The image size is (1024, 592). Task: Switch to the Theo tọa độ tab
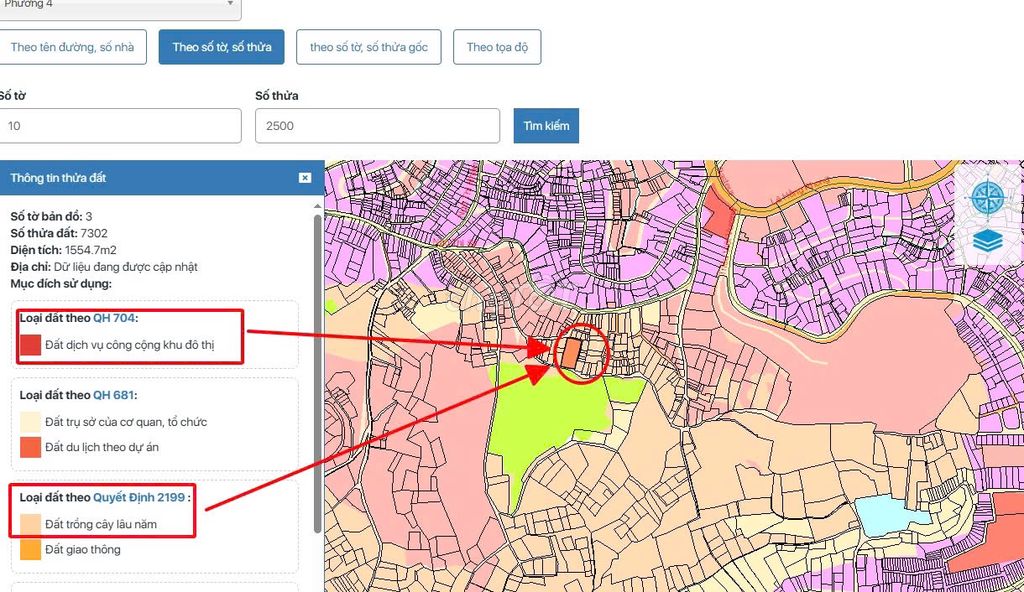[x=497, y=47]
